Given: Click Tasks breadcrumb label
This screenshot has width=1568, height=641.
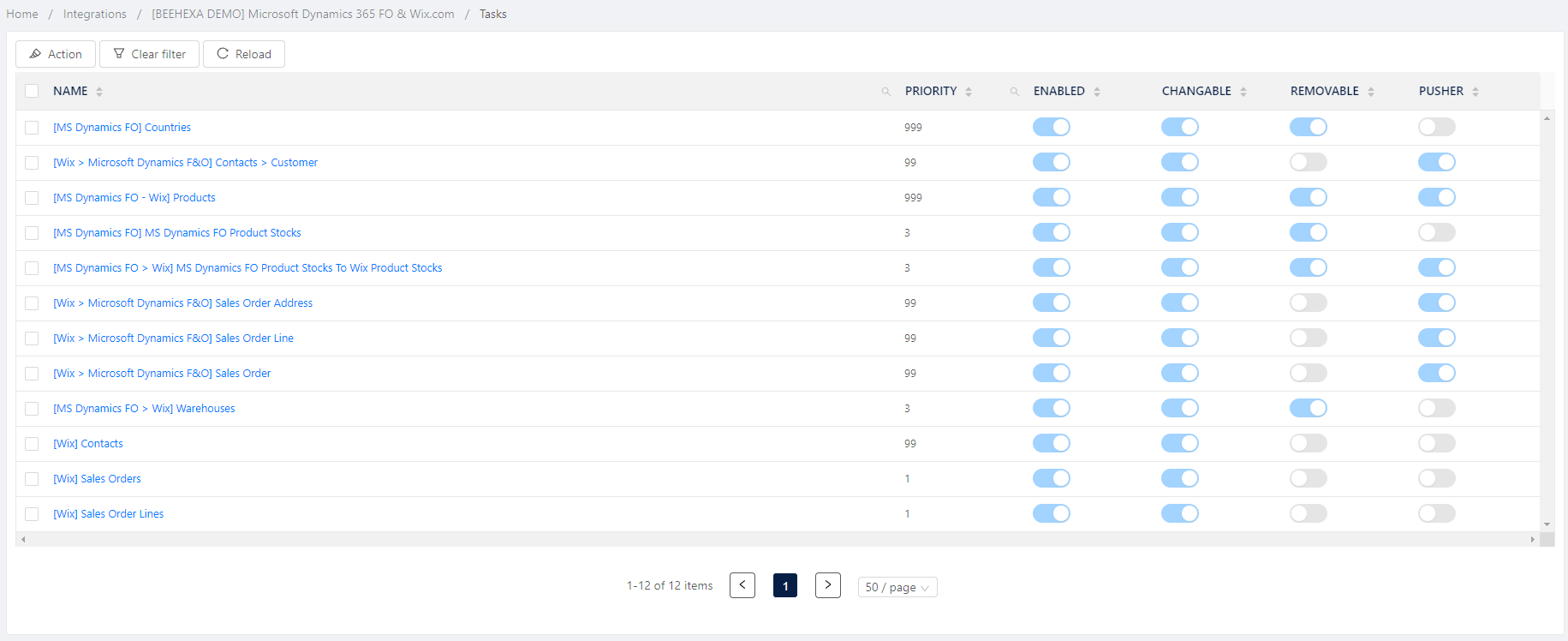Looking at the screenshot, I should pos(493,14).
